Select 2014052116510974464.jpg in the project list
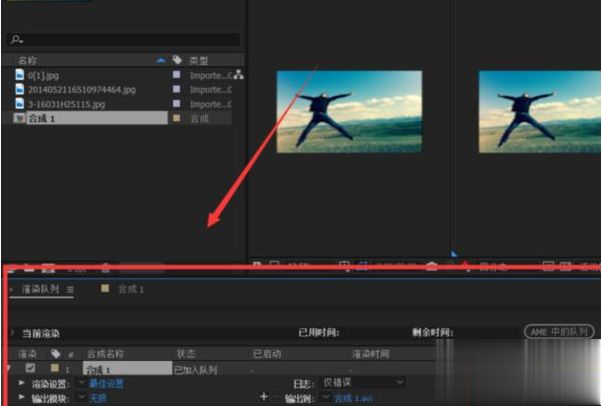The image size is (602, 406). 82,90
